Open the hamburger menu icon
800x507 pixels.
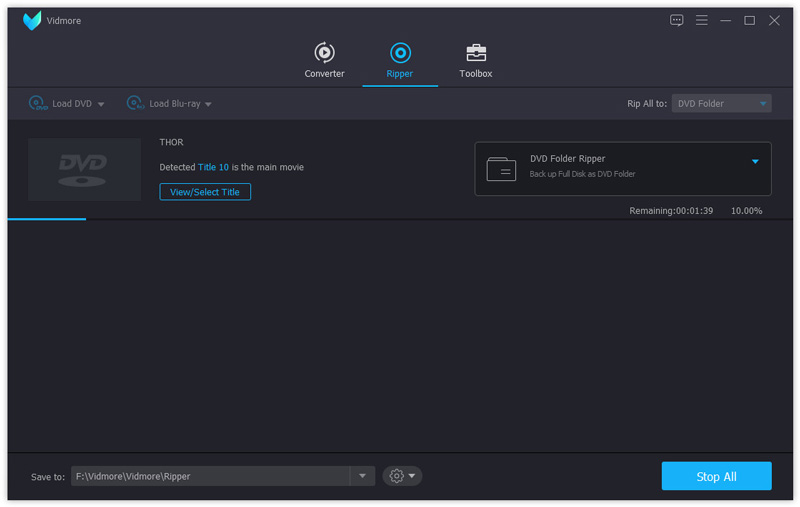click(x=702, y=20)
